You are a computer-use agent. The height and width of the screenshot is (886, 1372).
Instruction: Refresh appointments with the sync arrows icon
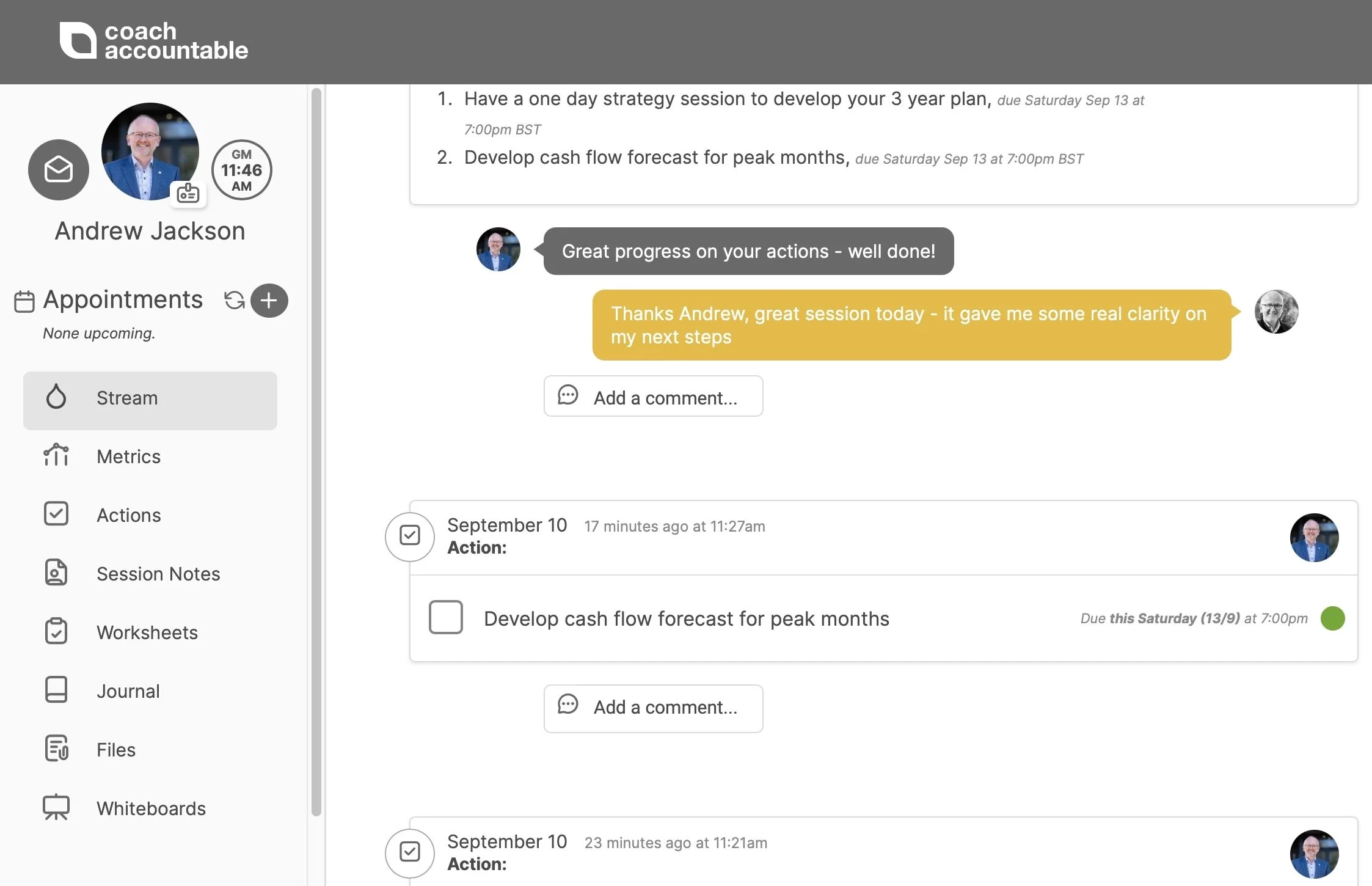234,300
